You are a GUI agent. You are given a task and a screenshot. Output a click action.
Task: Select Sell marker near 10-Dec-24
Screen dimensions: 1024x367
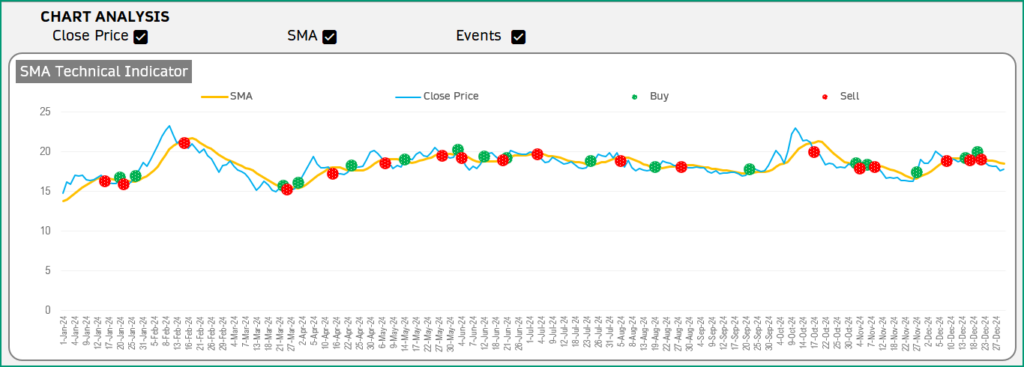[946, 161]
